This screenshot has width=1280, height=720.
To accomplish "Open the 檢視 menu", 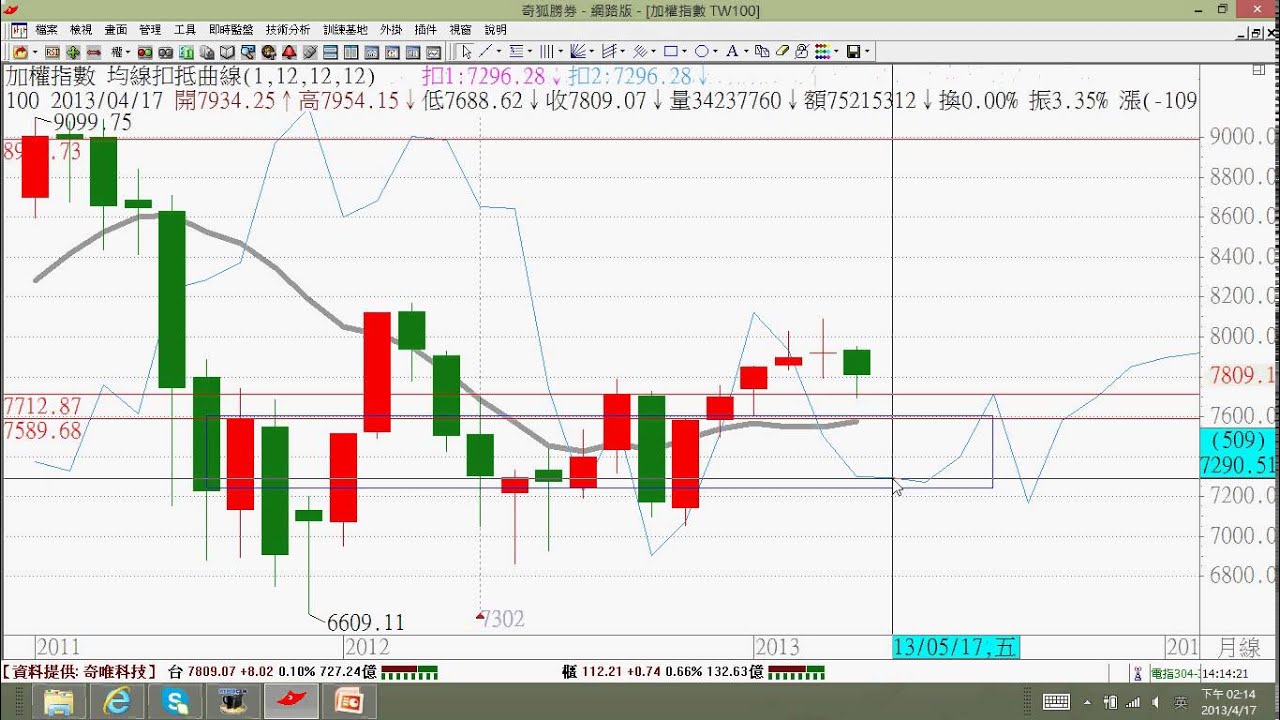I will (81, 30).
